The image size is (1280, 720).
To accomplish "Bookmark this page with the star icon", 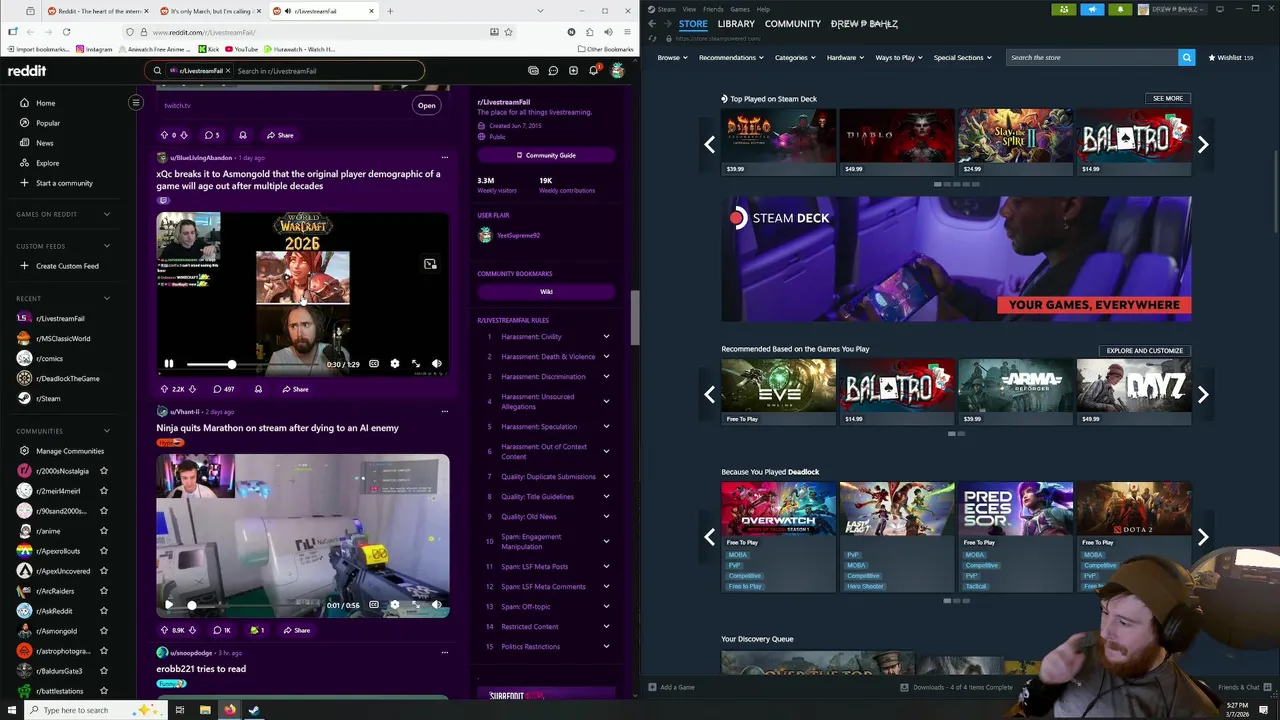I will click(x=508, y=32).
